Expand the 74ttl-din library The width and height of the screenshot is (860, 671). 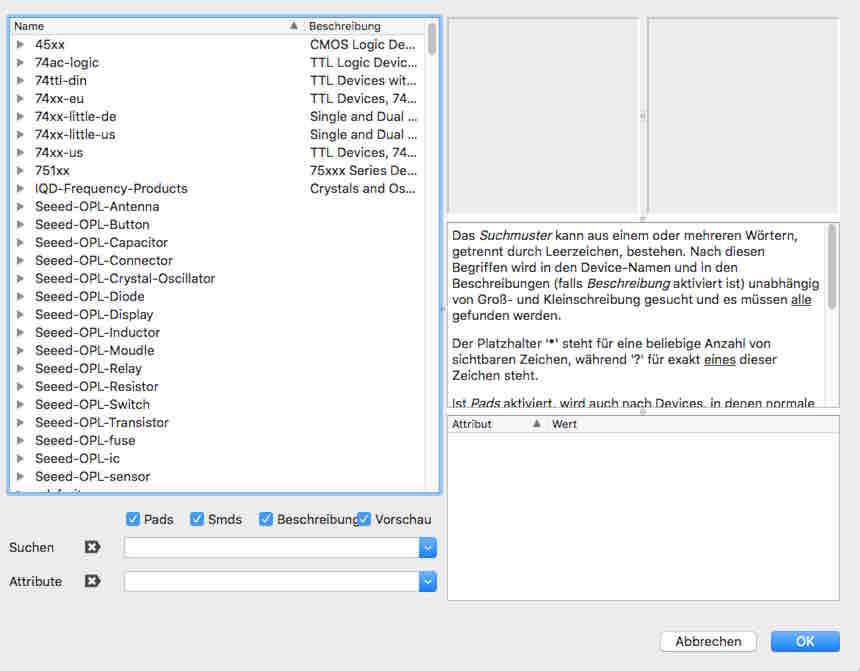(x=20, y=81)
